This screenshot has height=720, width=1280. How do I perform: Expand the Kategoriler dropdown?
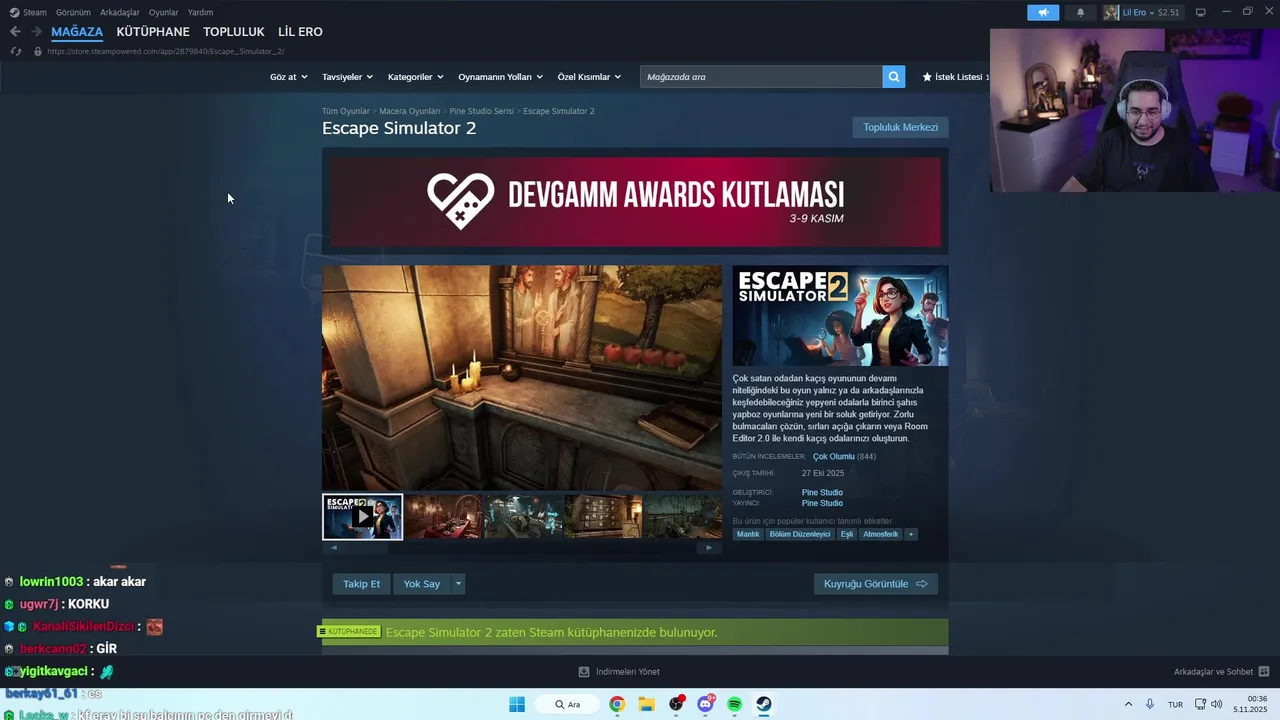tap(415, 77)
